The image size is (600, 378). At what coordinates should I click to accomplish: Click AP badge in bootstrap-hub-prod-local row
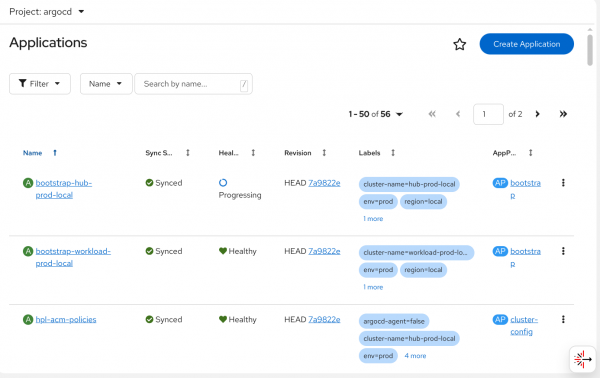[x=500, y=183]
